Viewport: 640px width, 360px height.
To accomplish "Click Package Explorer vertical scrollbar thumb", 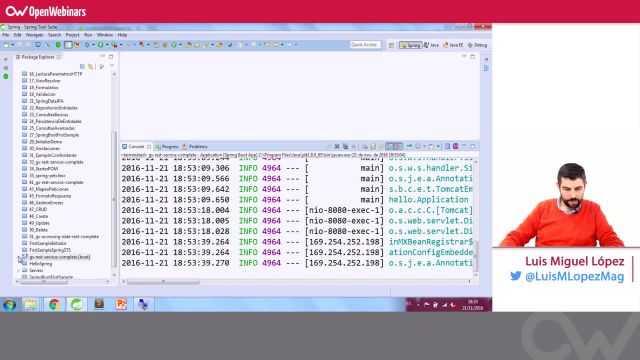I will tap(114, 199).
